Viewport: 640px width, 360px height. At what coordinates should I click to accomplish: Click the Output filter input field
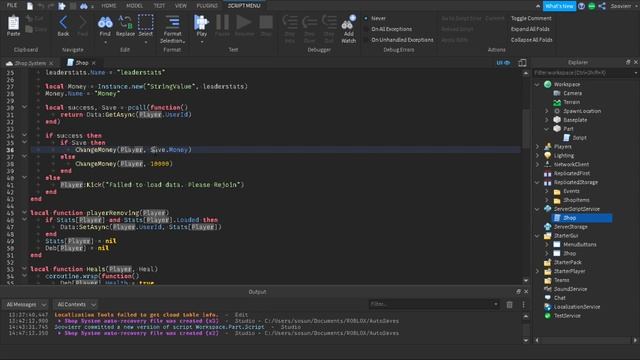[434, 304]
